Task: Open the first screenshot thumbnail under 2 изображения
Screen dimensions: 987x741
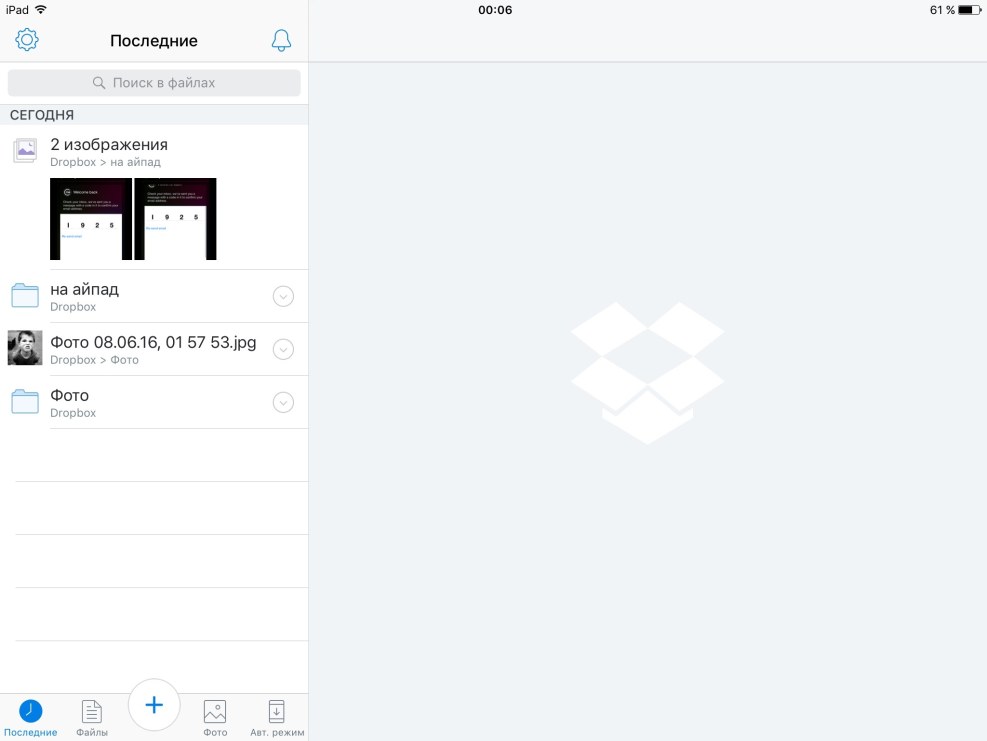Action: 90,218
